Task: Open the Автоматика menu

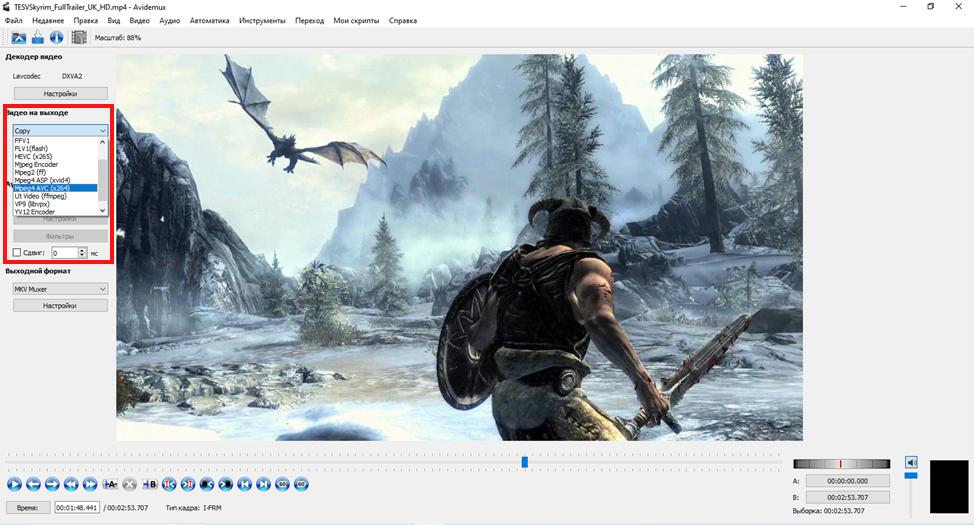Action: [209, 21]
